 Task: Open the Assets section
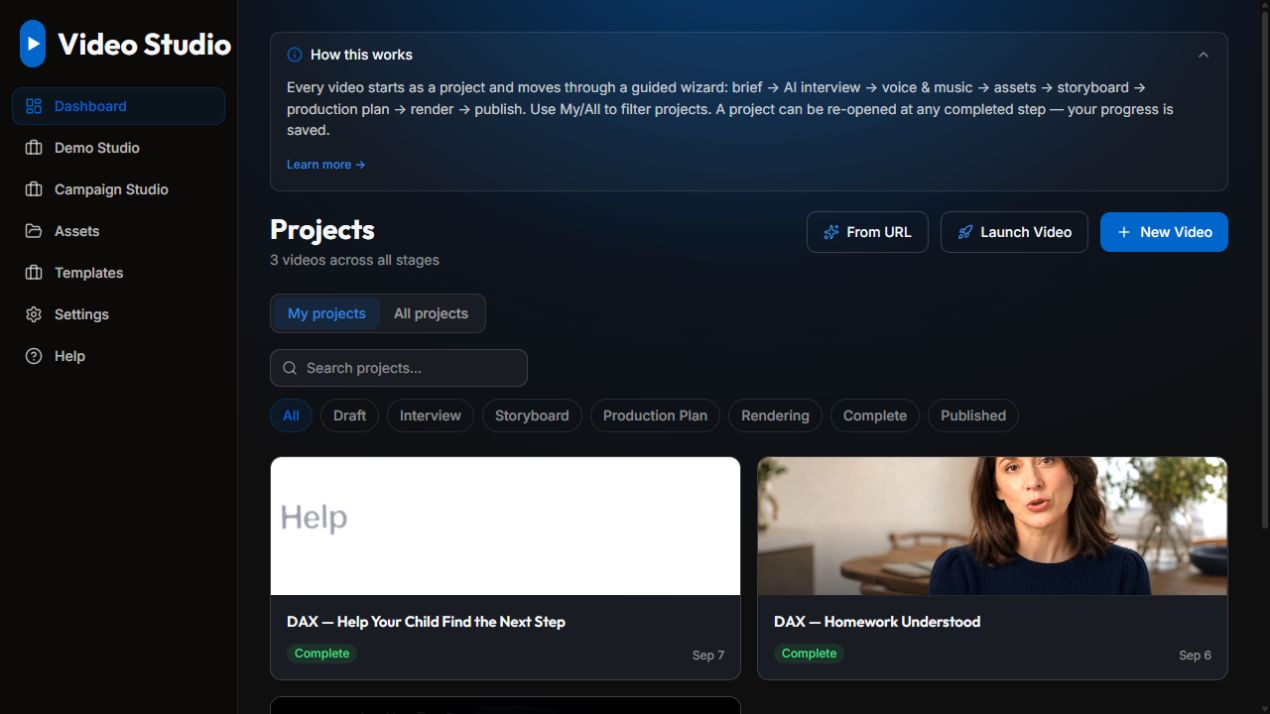pos(118,231)
